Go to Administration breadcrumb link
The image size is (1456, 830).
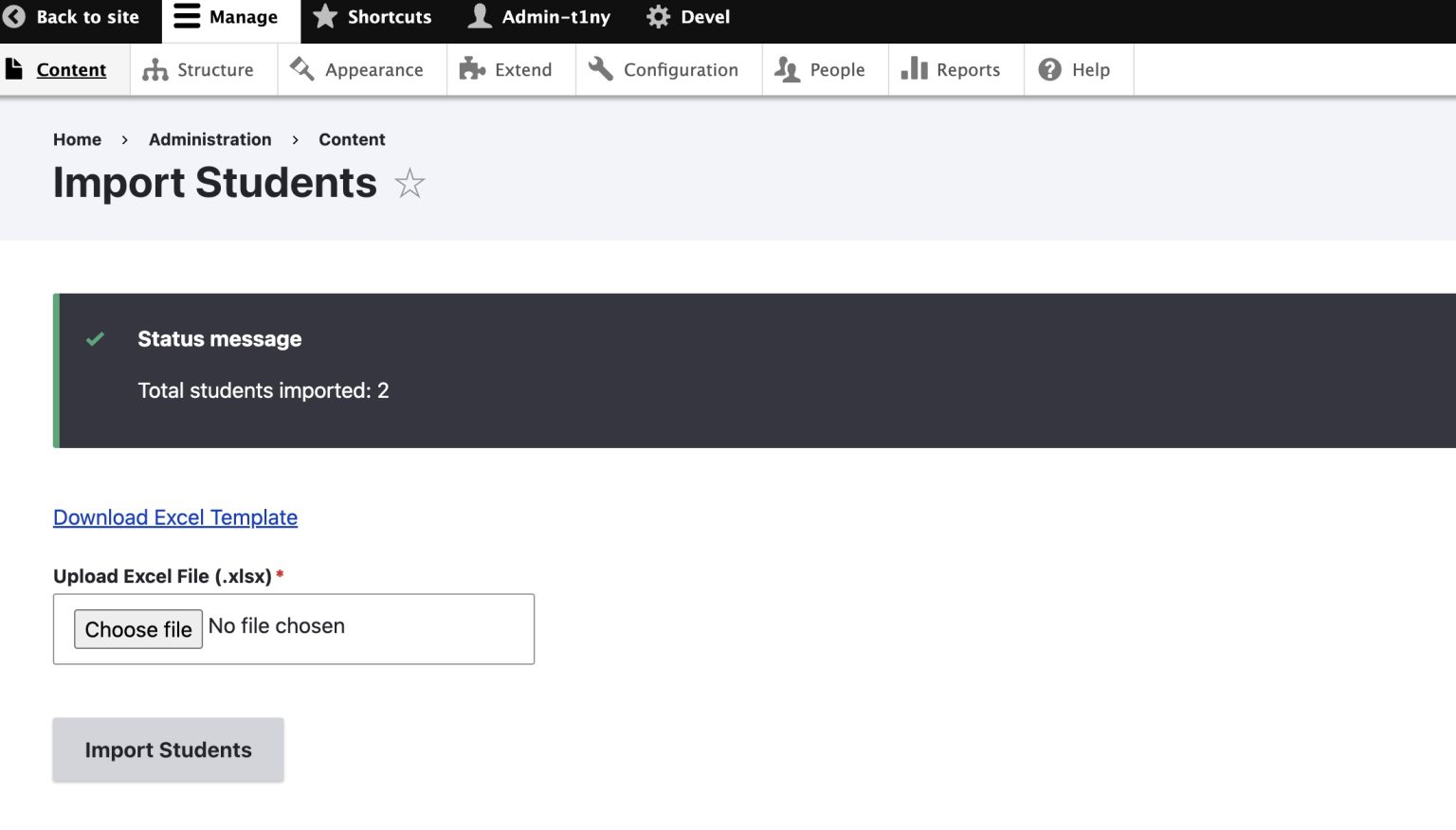(209, 139)
